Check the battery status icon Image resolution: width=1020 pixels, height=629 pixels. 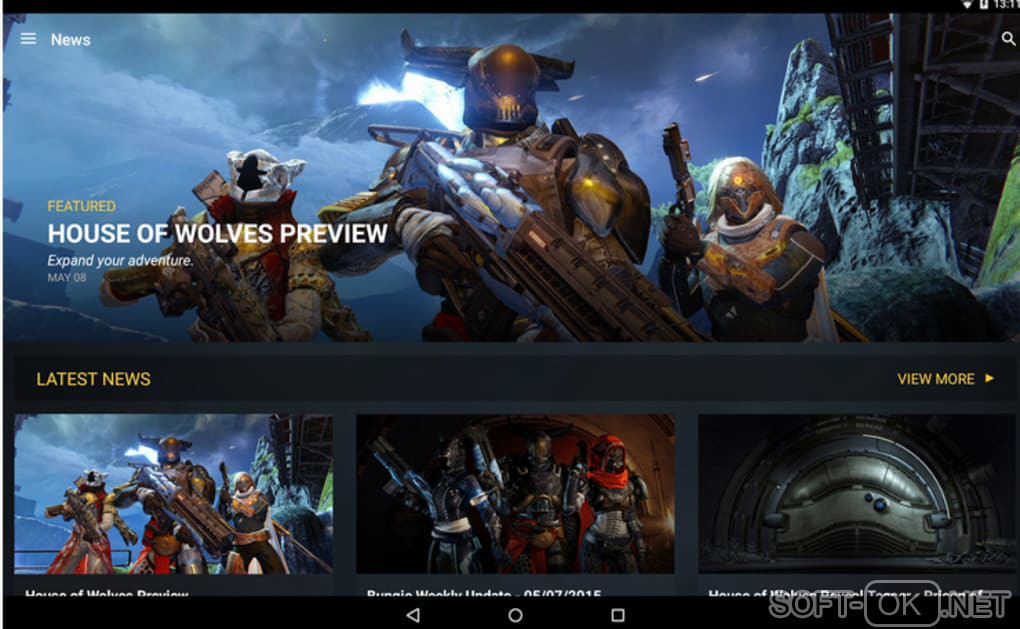pyautogui.click(x=984, y=5)
